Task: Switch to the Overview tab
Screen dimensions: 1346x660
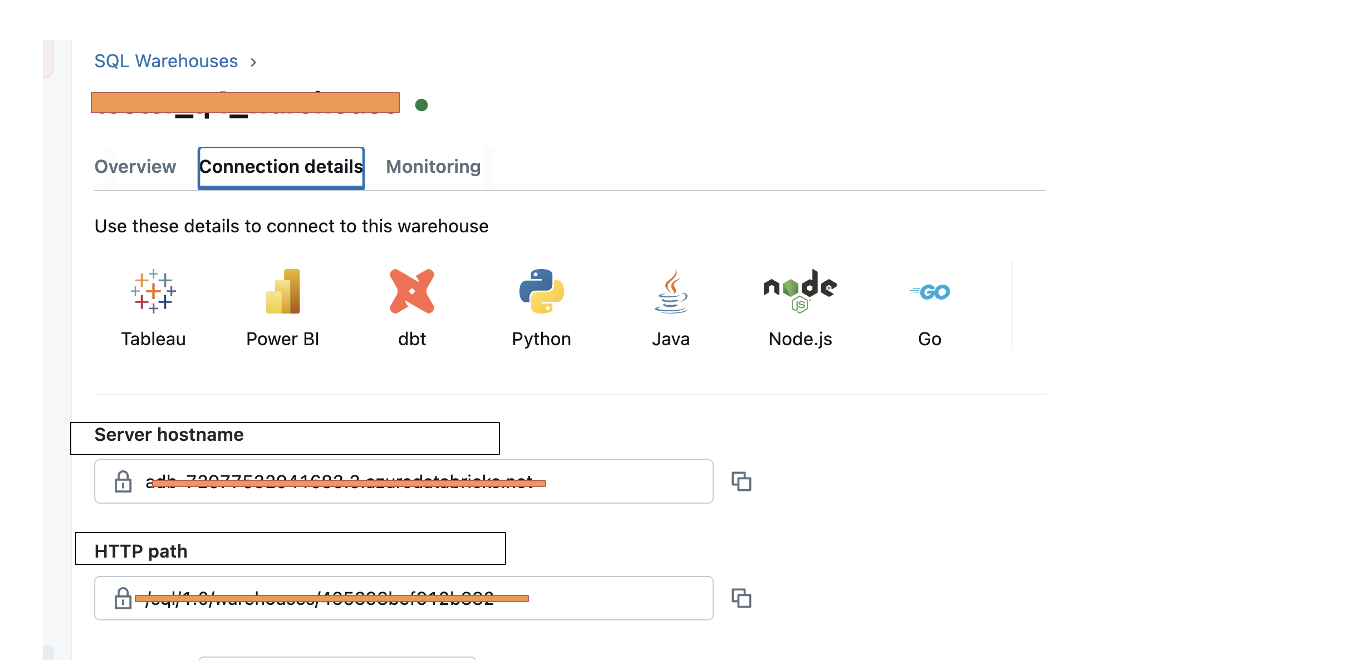Action: click(135, 166)
